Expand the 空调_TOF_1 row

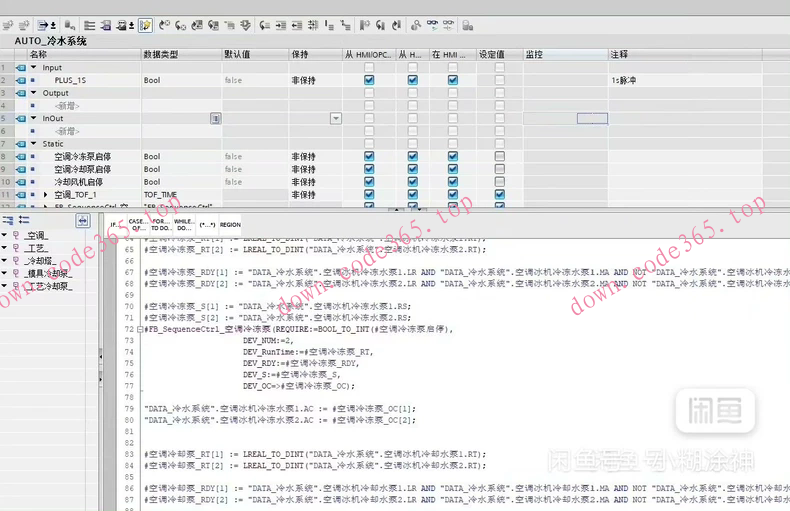click(46, 195)
